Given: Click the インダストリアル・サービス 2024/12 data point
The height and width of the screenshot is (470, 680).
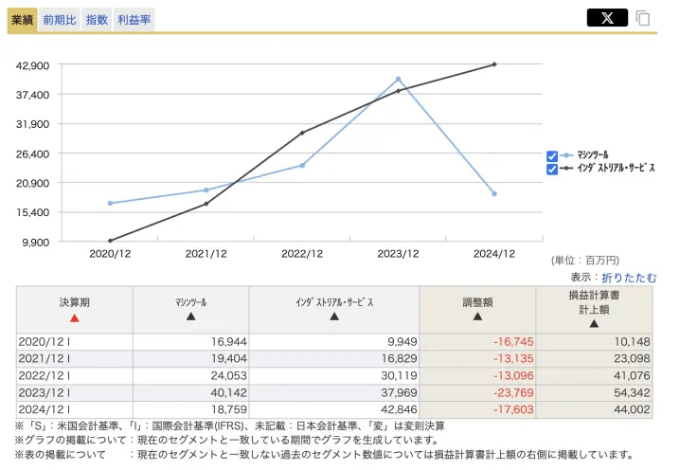Looking at the screenshot, I should (x=494, y=65).
